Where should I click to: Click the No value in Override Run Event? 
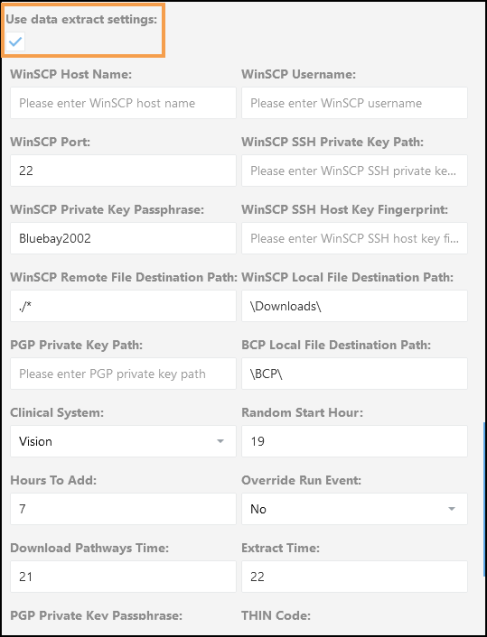click(258, 509)
